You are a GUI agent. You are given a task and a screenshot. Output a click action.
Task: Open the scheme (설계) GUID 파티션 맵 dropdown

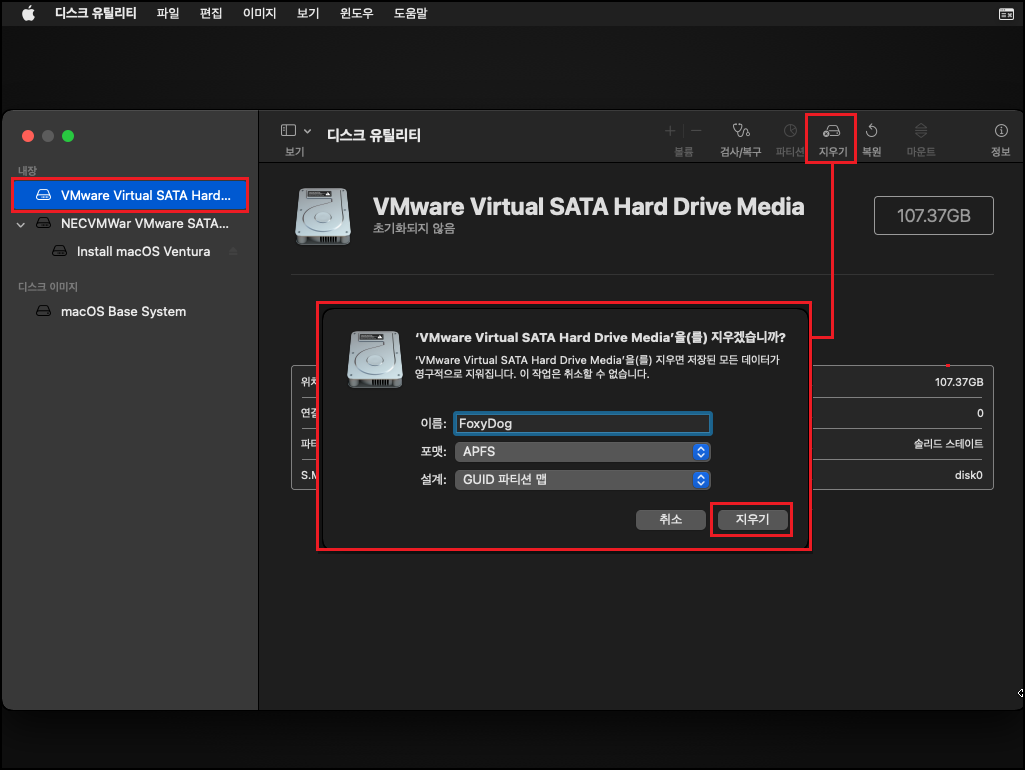[x=582, y=479]
